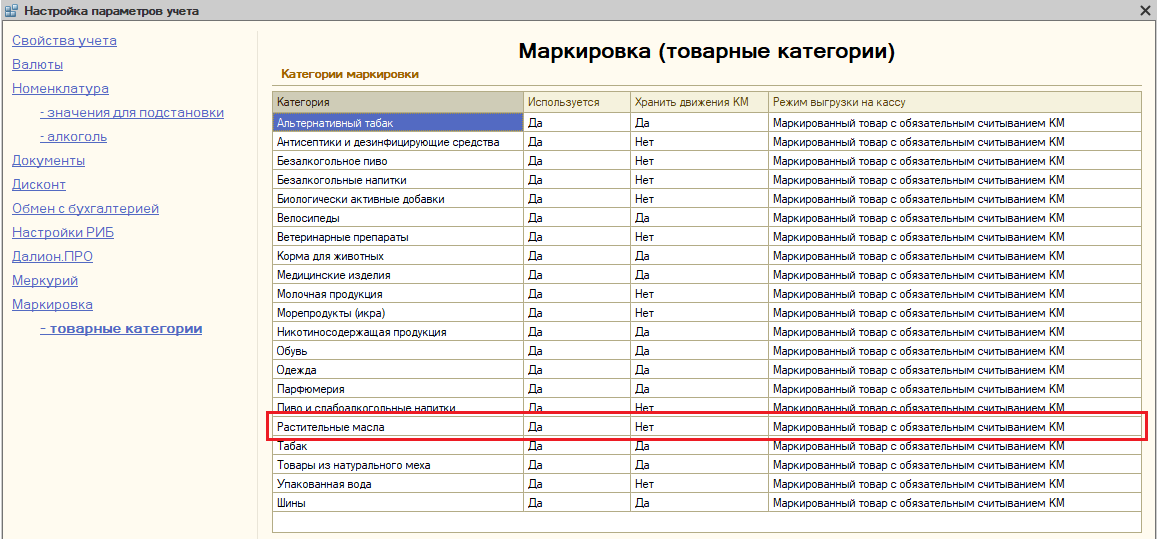Open the Валюты settings link
Image resolution: width=1157 pixels, height=539 pixels.
37,65
